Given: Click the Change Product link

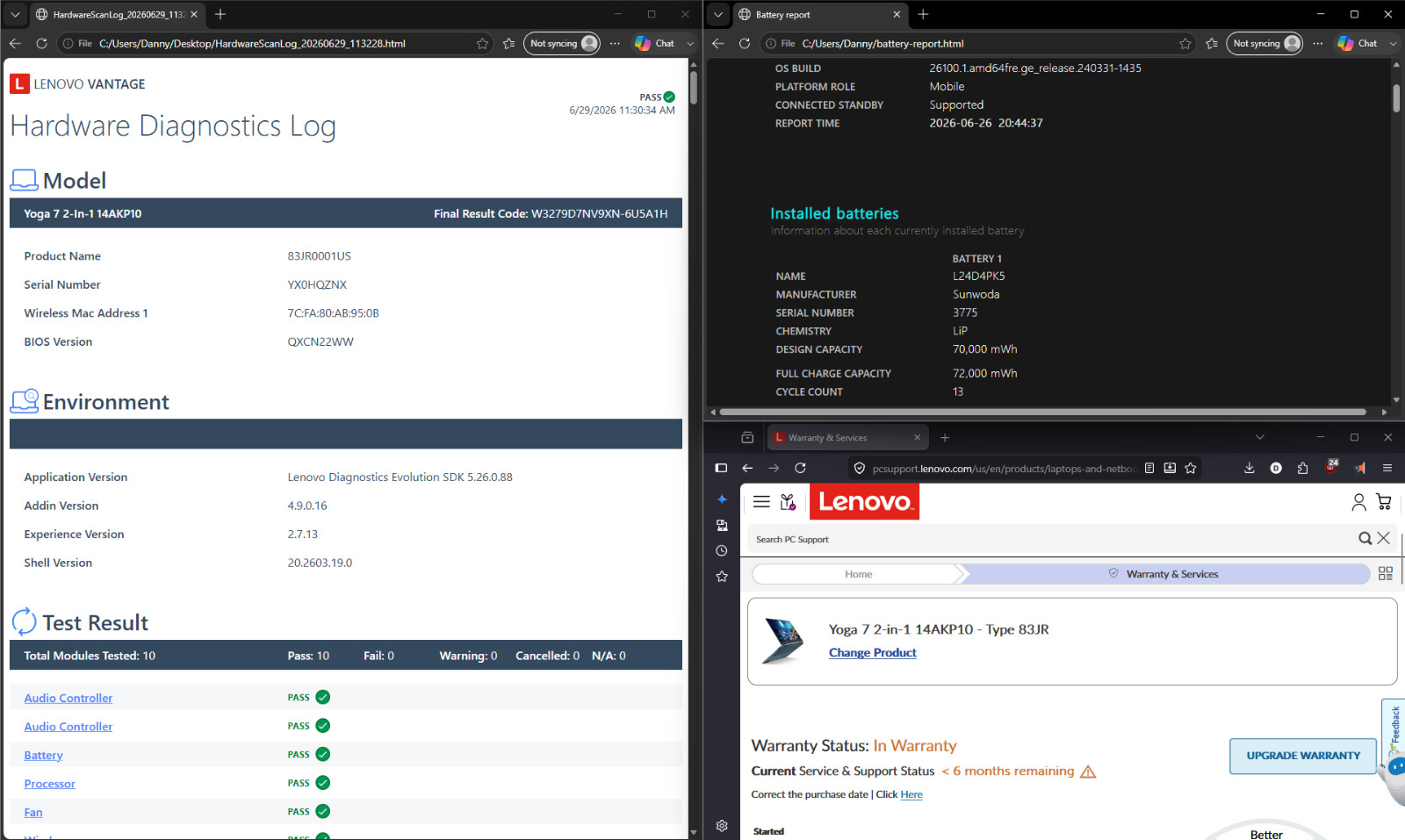Looking at the screenshot, I should click(x=872, y=653).
